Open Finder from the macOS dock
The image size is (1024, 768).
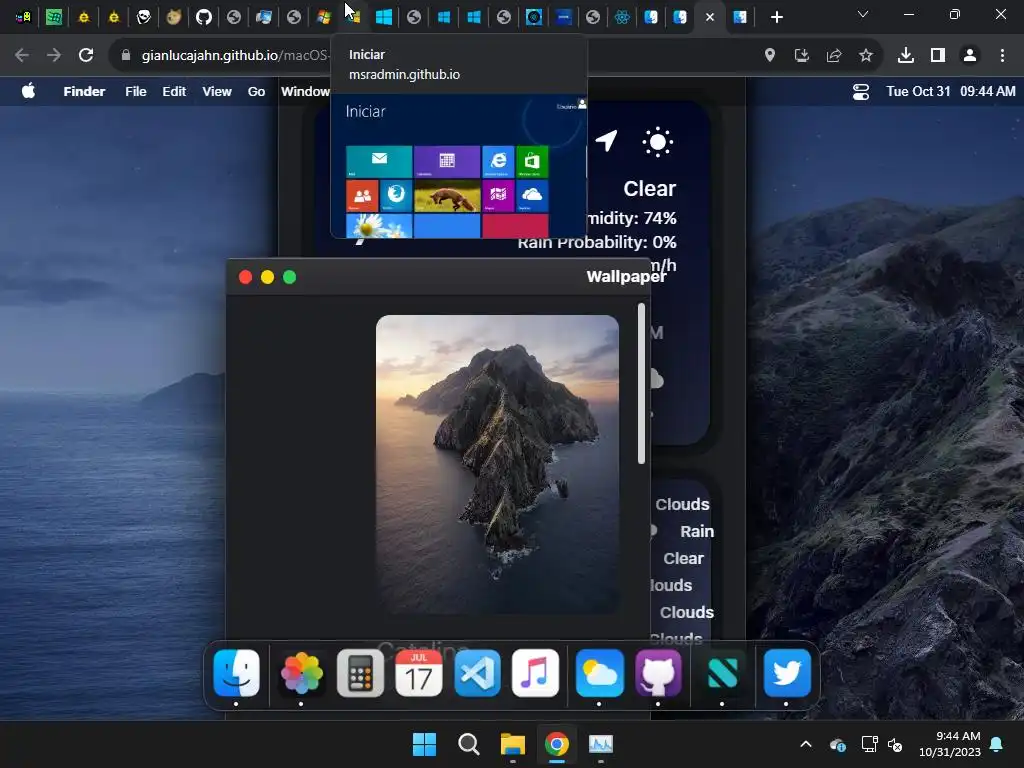point(236,673)
